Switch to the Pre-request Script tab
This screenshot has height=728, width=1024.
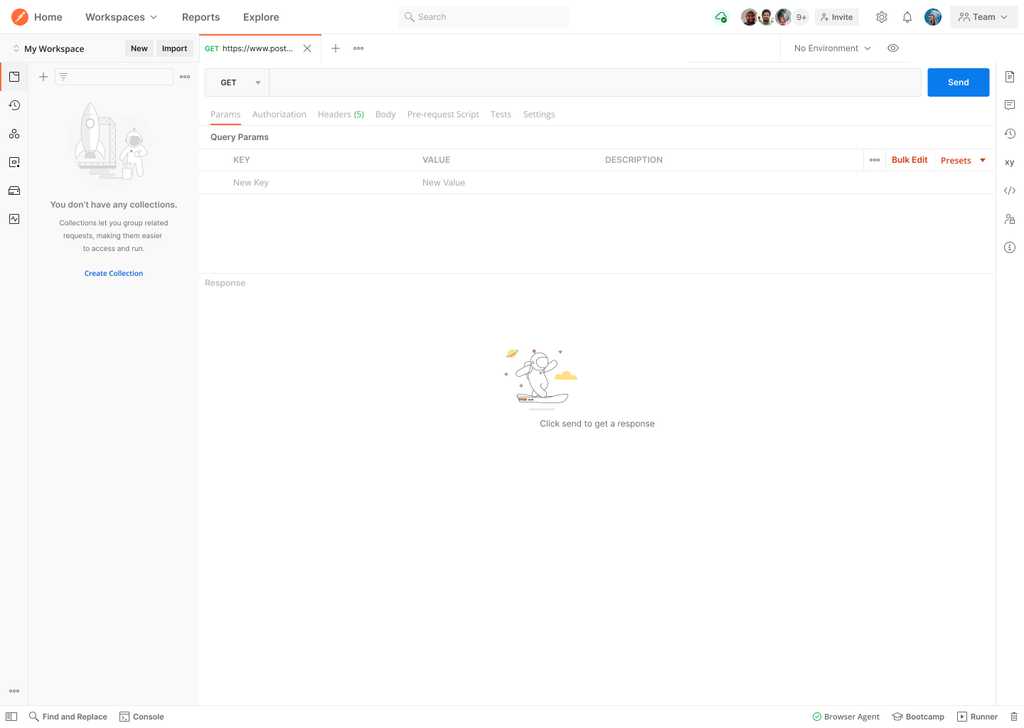(443, 114)
